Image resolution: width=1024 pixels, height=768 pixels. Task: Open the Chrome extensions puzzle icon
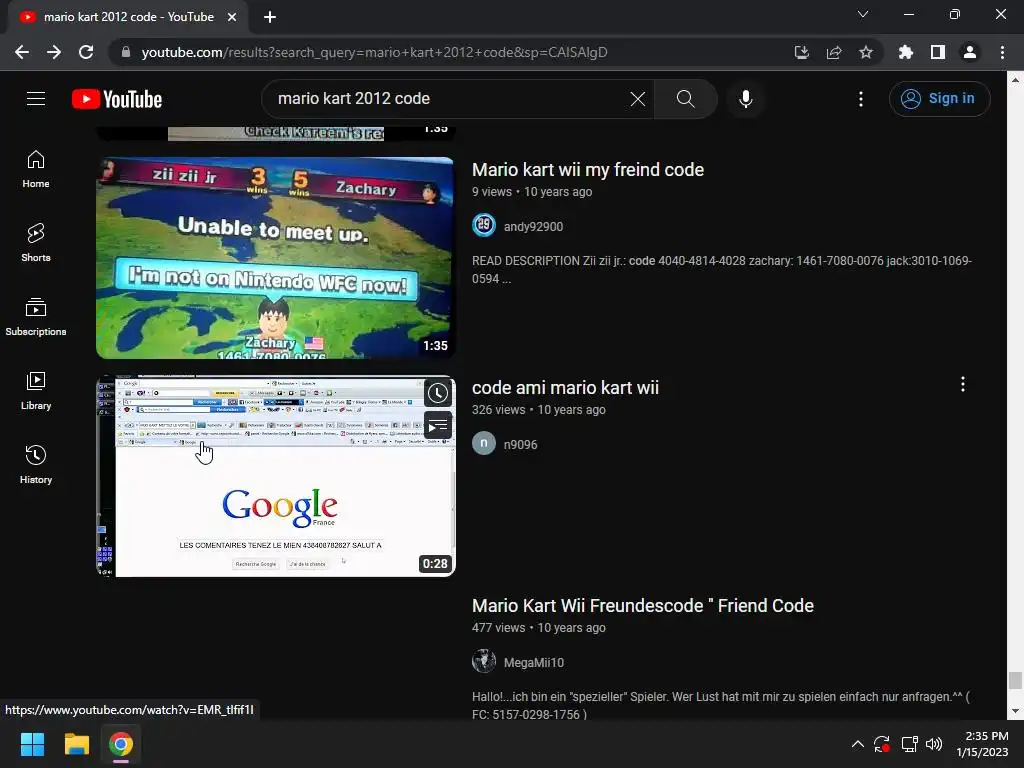[905, 52]
